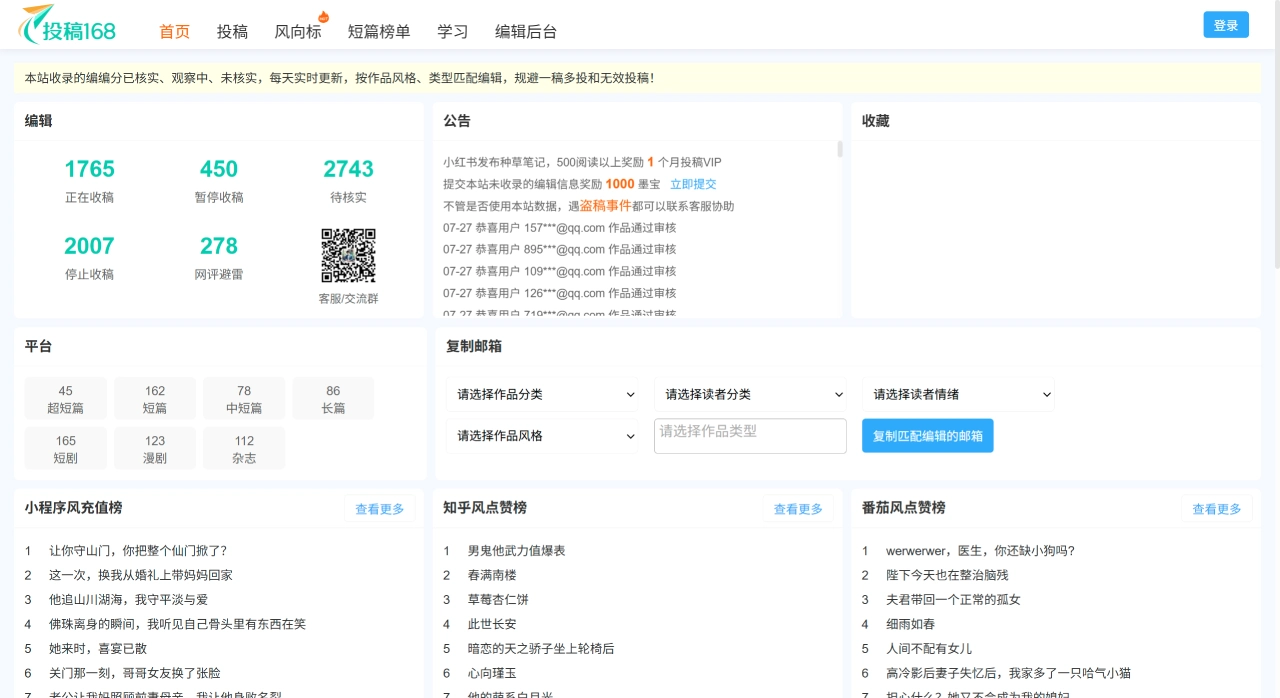This screenshot has height=698, width=1280.
Task: Click announcement for user 895***@qq.com
Action: pos(560,249)
